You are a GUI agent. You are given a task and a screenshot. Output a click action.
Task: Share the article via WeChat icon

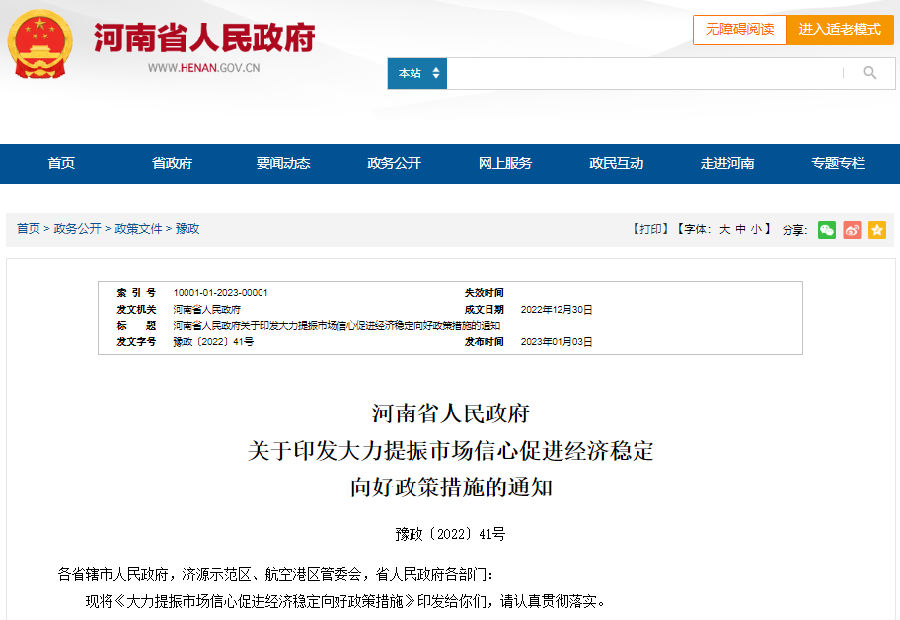point(826,230)
